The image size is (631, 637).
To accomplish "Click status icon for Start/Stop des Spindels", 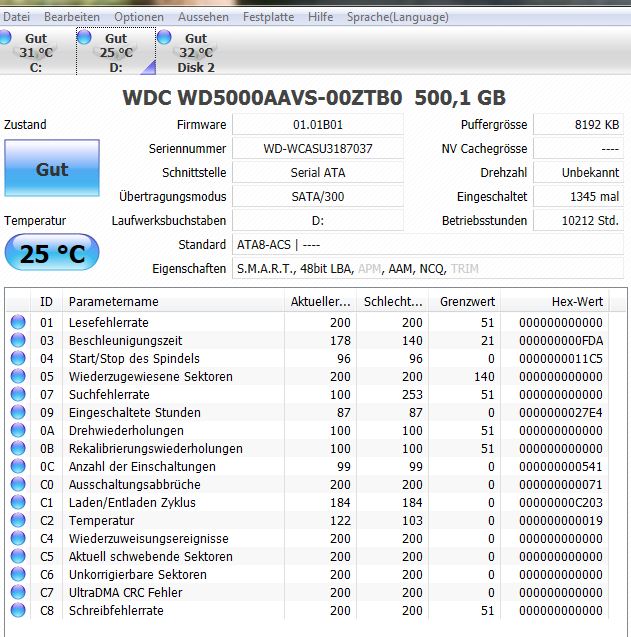I will tap(18, 358).
